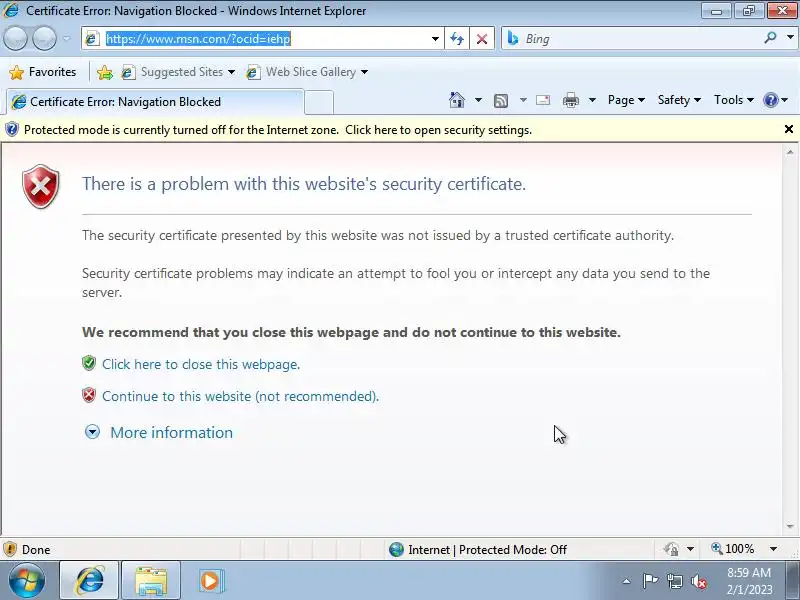This screenshot has height=600, width=800.
Task: Select the Certificate Error: Navigation Blocked tab
Action: pyautogui.click(x=155, y=102)
